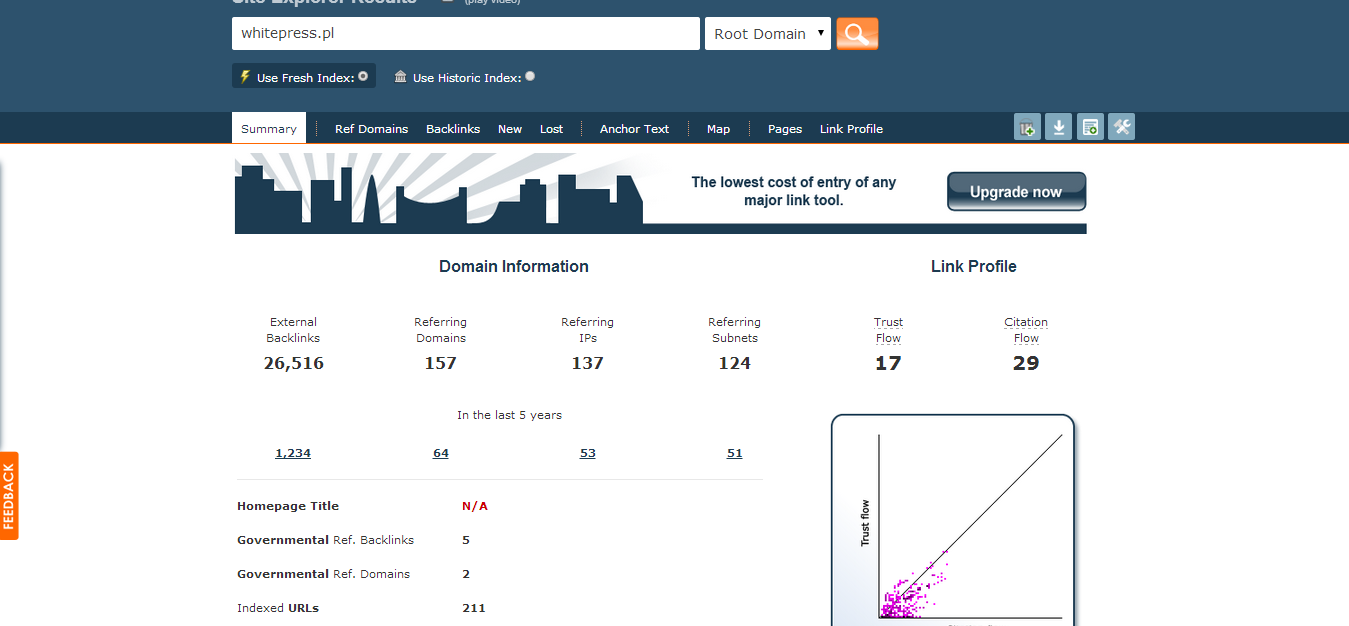
Task: Click the Homepage Title N/A value
Action: tap(475, 506)
